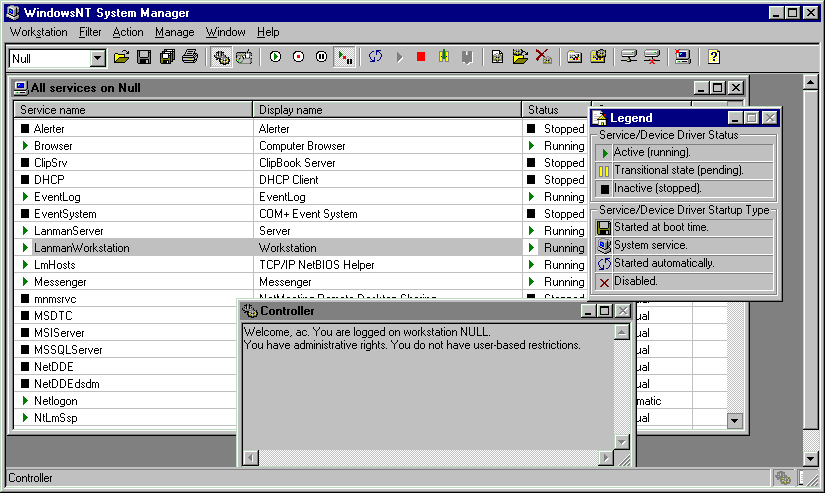Image resolution: width=825 pixels, height=493 pixels.
Task: Minimize the Controller window
Action: pos(588,311)
